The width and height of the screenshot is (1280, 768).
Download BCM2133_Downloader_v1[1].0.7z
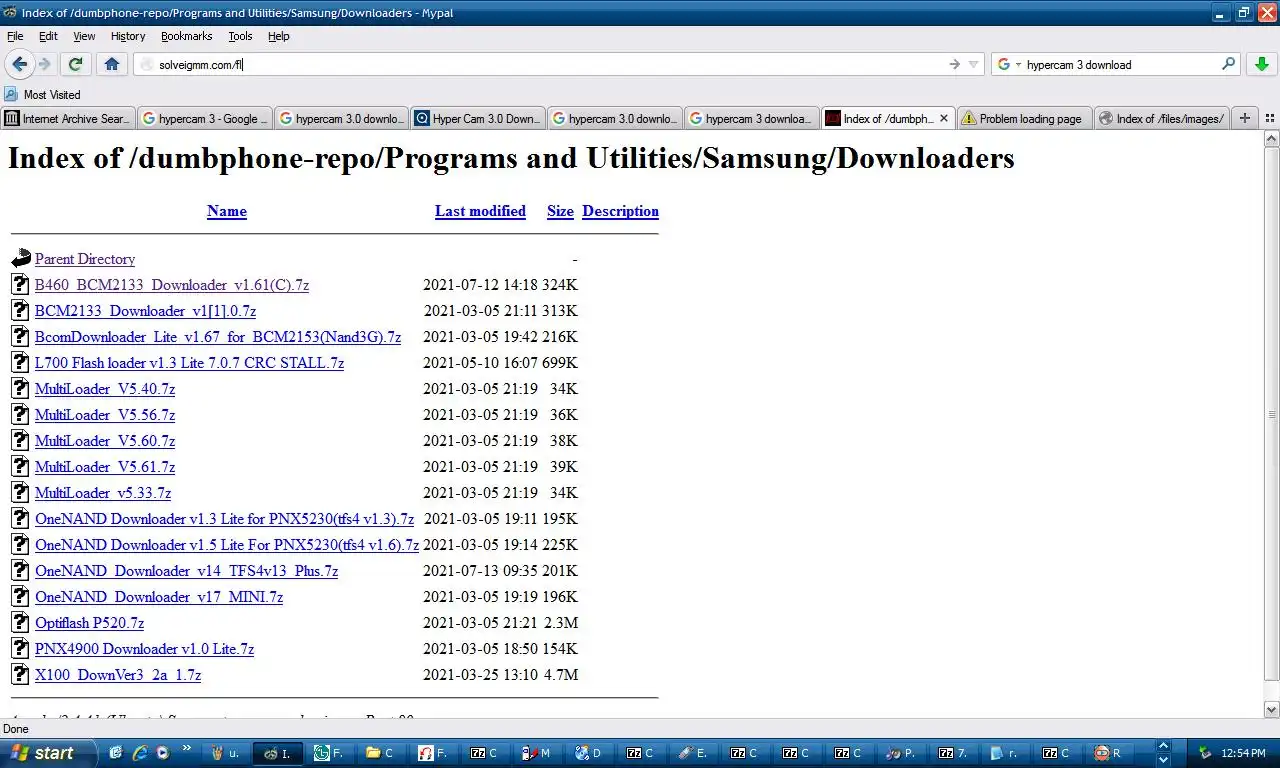point(145,311)
